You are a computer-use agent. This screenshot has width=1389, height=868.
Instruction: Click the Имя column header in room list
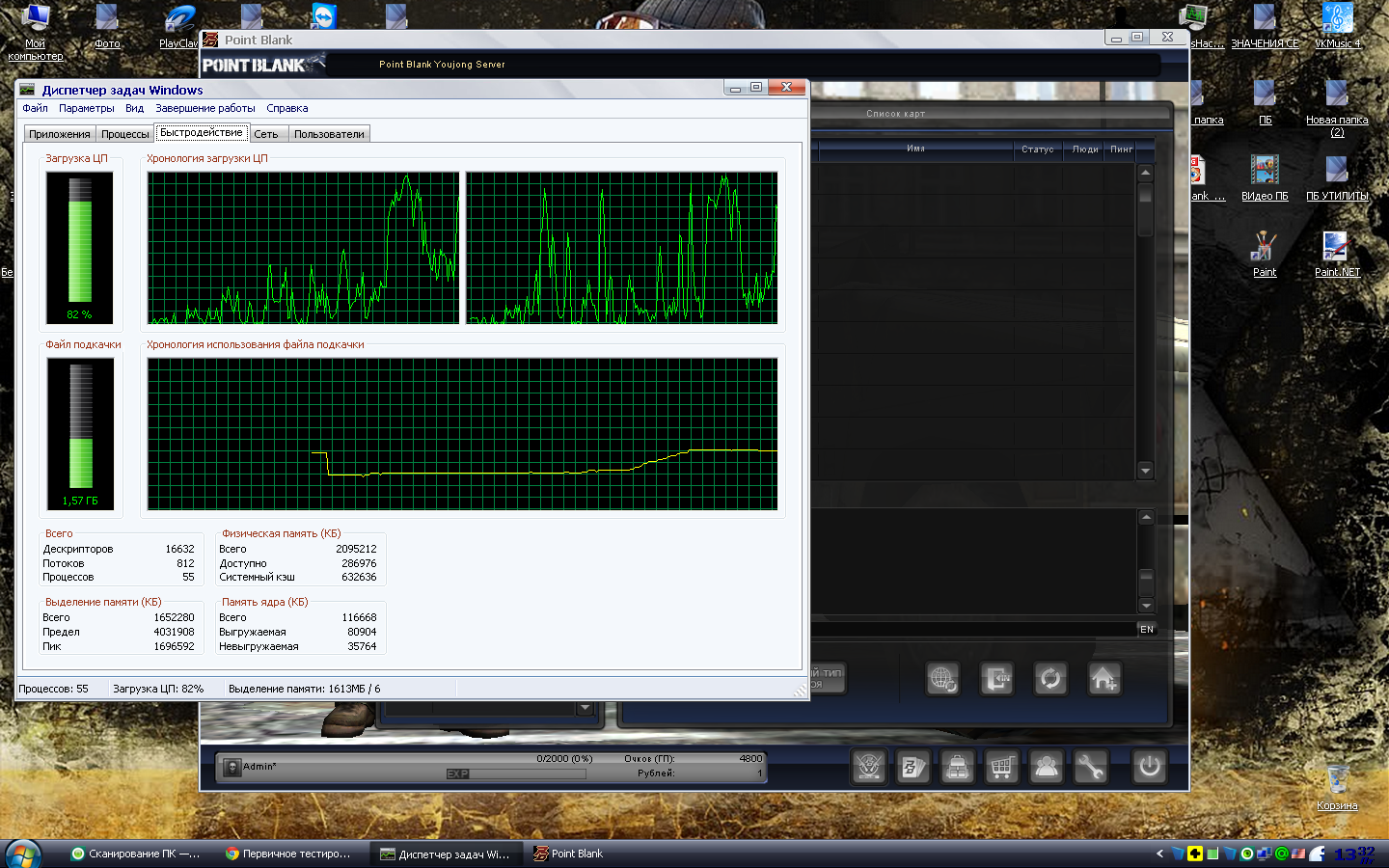(x=915, y=149)
